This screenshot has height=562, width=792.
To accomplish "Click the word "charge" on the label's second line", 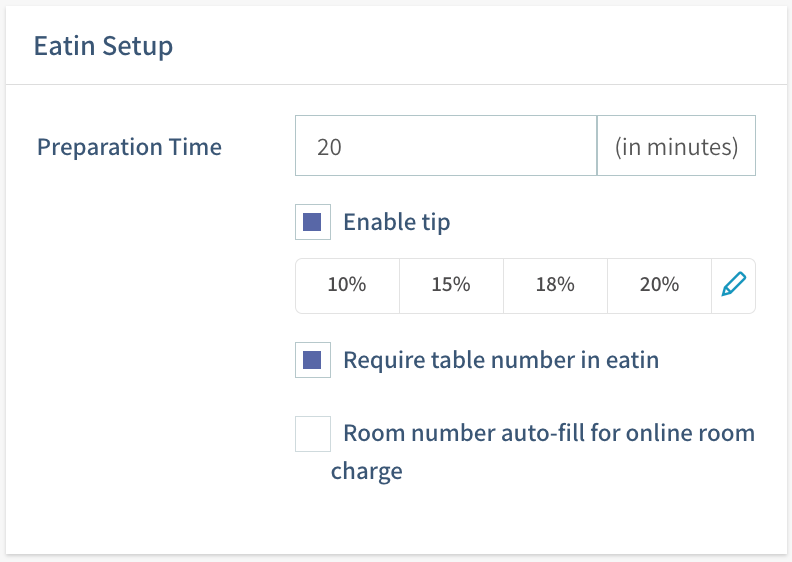I will 366,471.
